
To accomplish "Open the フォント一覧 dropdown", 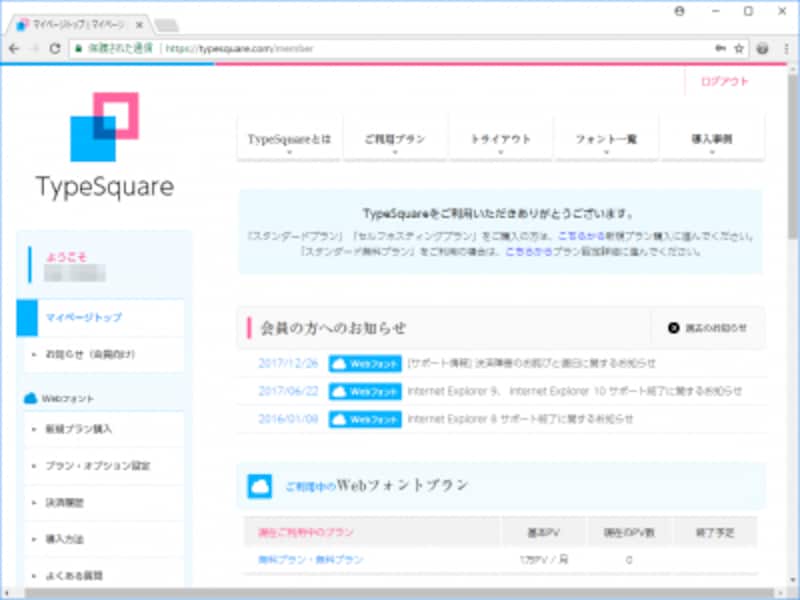I will [605, 137].
